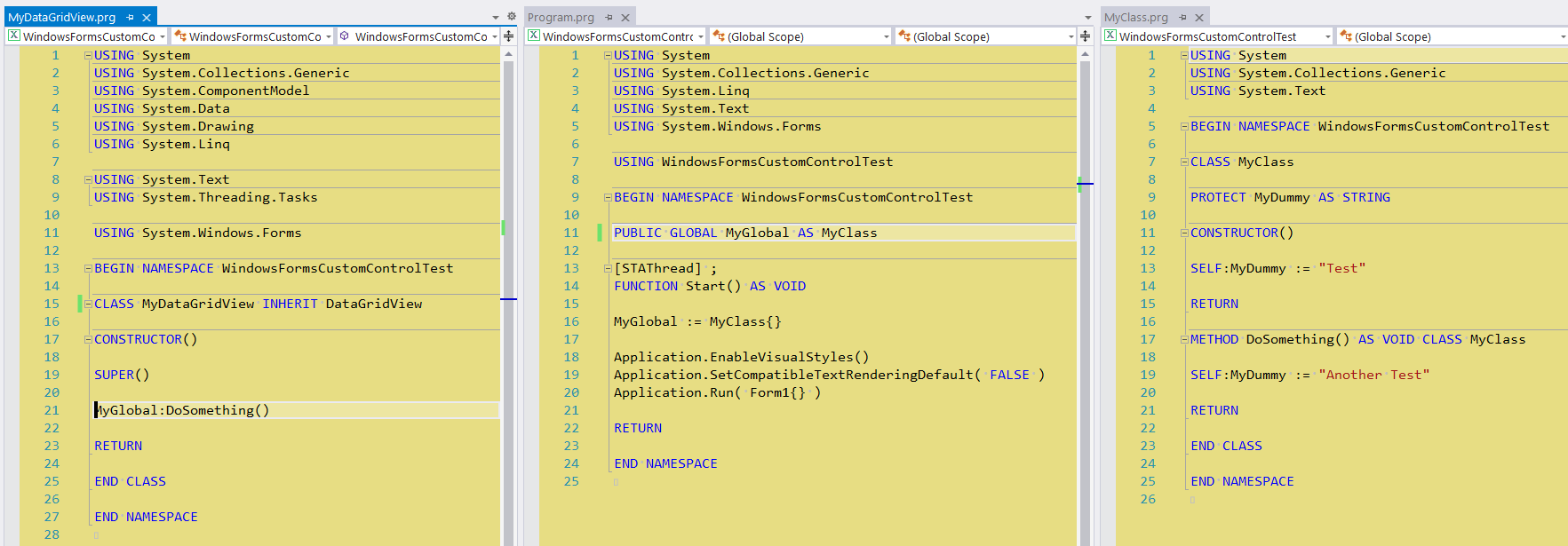Collapse the CLASS MyDataGridView code block

[88, 304]
